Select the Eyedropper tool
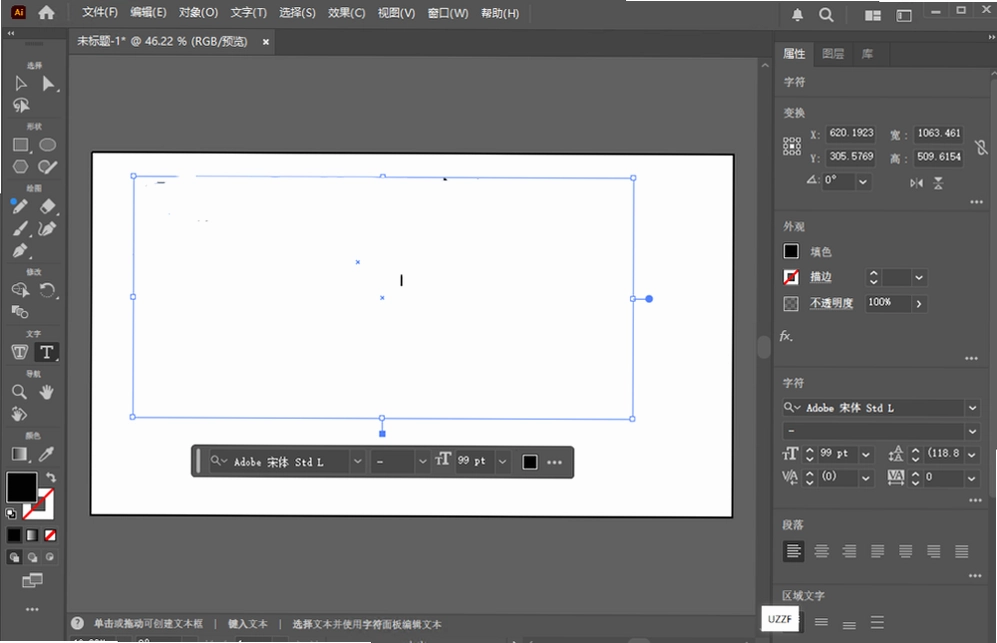 coord(46,454)
